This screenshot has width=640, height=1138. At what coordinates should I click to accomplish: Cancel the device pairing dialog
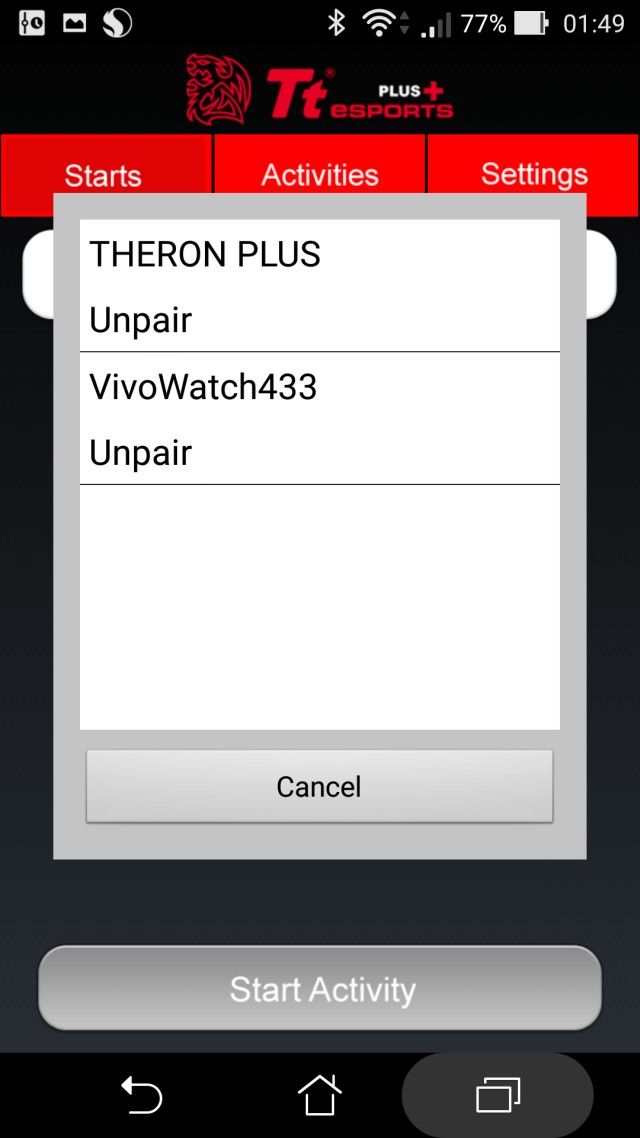point(319,786)
